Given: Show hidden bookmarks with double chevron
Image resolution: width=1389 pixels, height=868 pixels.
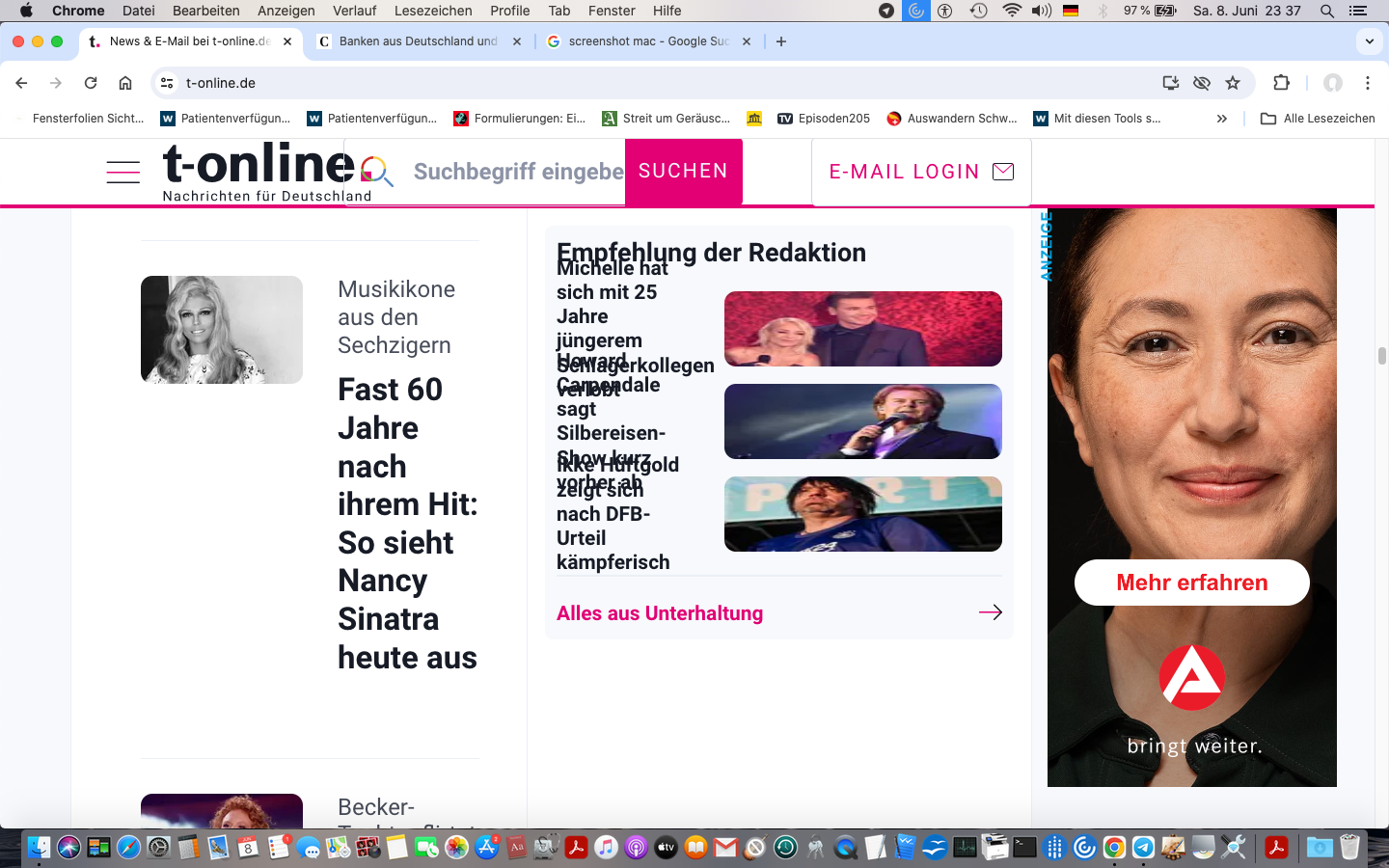Looking at the screenshot, I should [1222, 119].
